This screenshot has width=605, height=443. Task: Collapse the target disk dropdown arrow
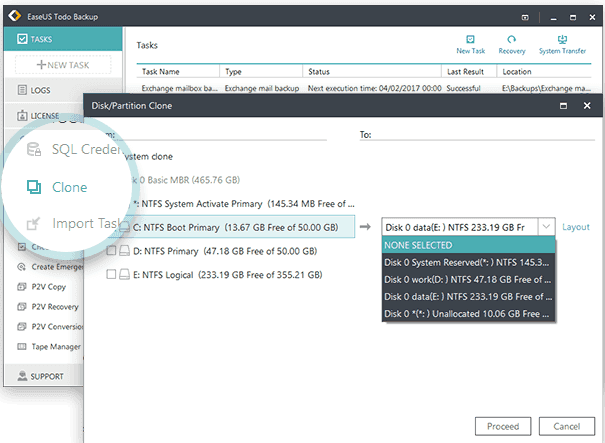[x=545, y=227]
